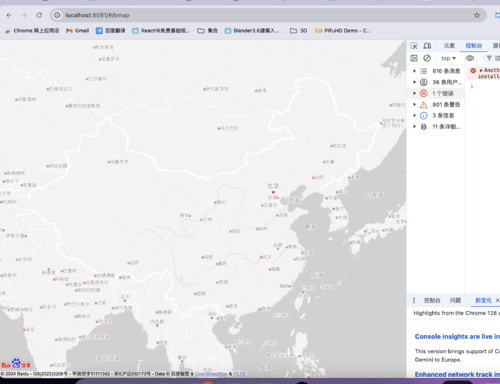
Task: Open the top context dropdown
Action: coord(448,58)
